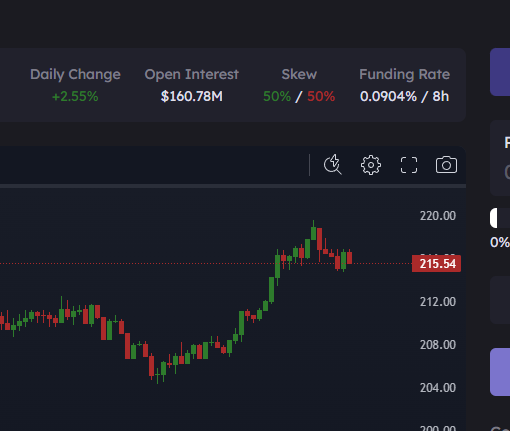Click the +2.55% daily change value
Viewport: 510px width, 431px height.
75,97
